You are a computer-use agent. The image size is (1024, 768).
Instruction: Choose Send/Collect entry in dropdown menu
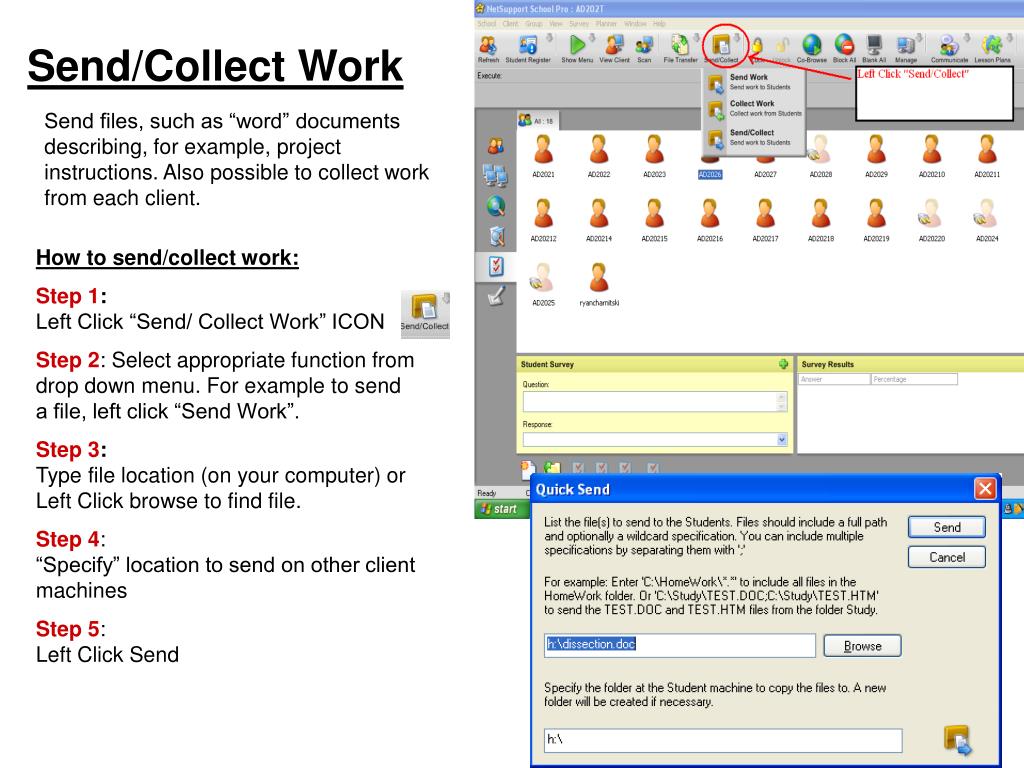754,137
